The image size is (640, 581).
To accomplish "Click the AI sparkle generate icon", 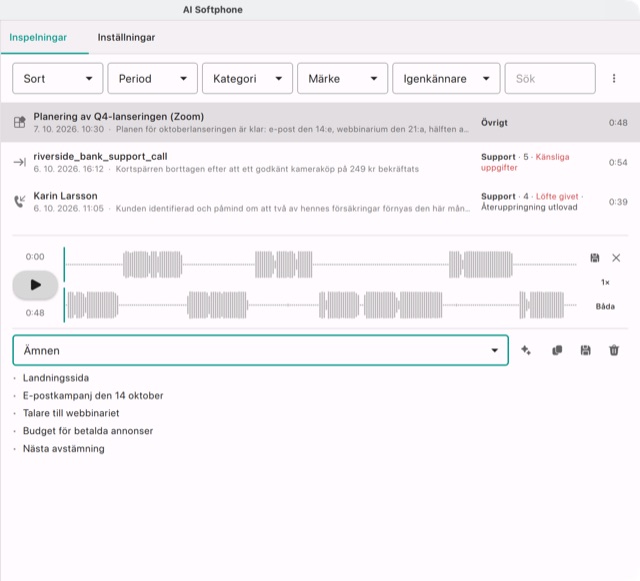I will pos(526,350).
